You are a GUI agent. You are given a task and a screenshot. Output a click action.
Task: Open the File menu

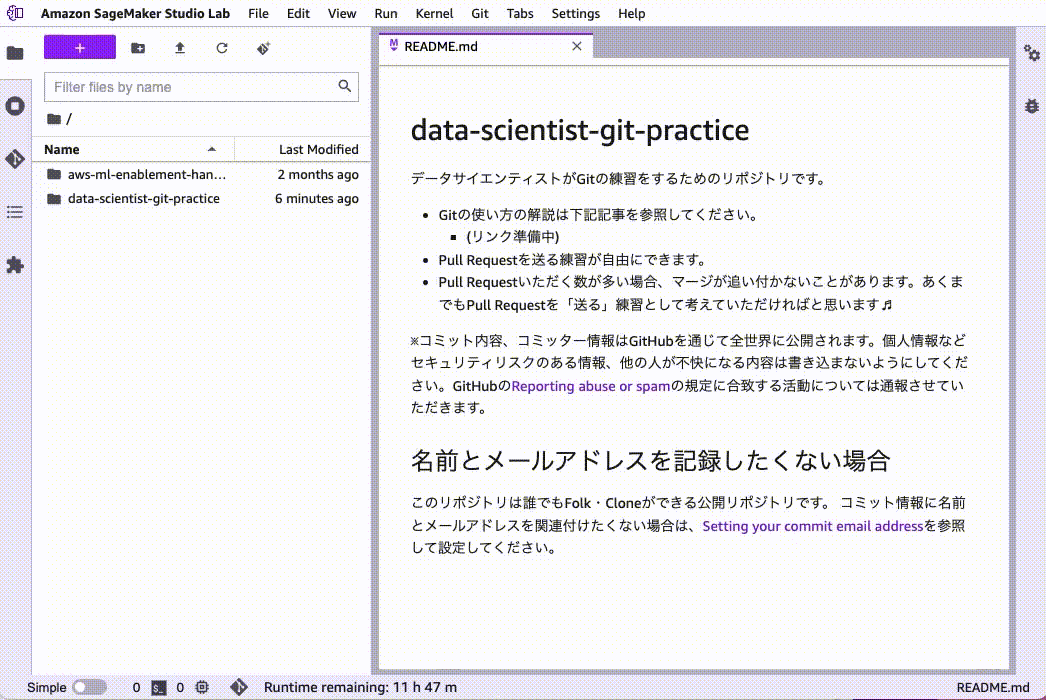pos(258,13)
